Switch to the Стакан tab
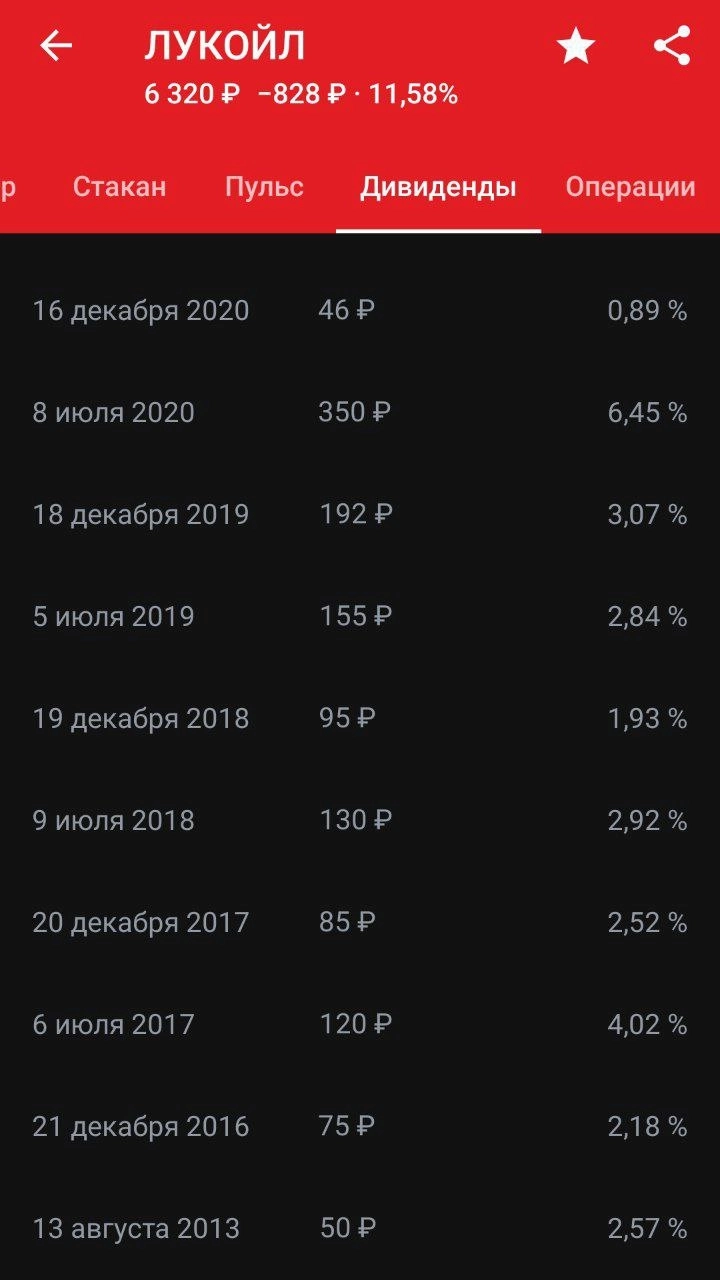Screen dimensions: 720x1280 click(120, 187)
